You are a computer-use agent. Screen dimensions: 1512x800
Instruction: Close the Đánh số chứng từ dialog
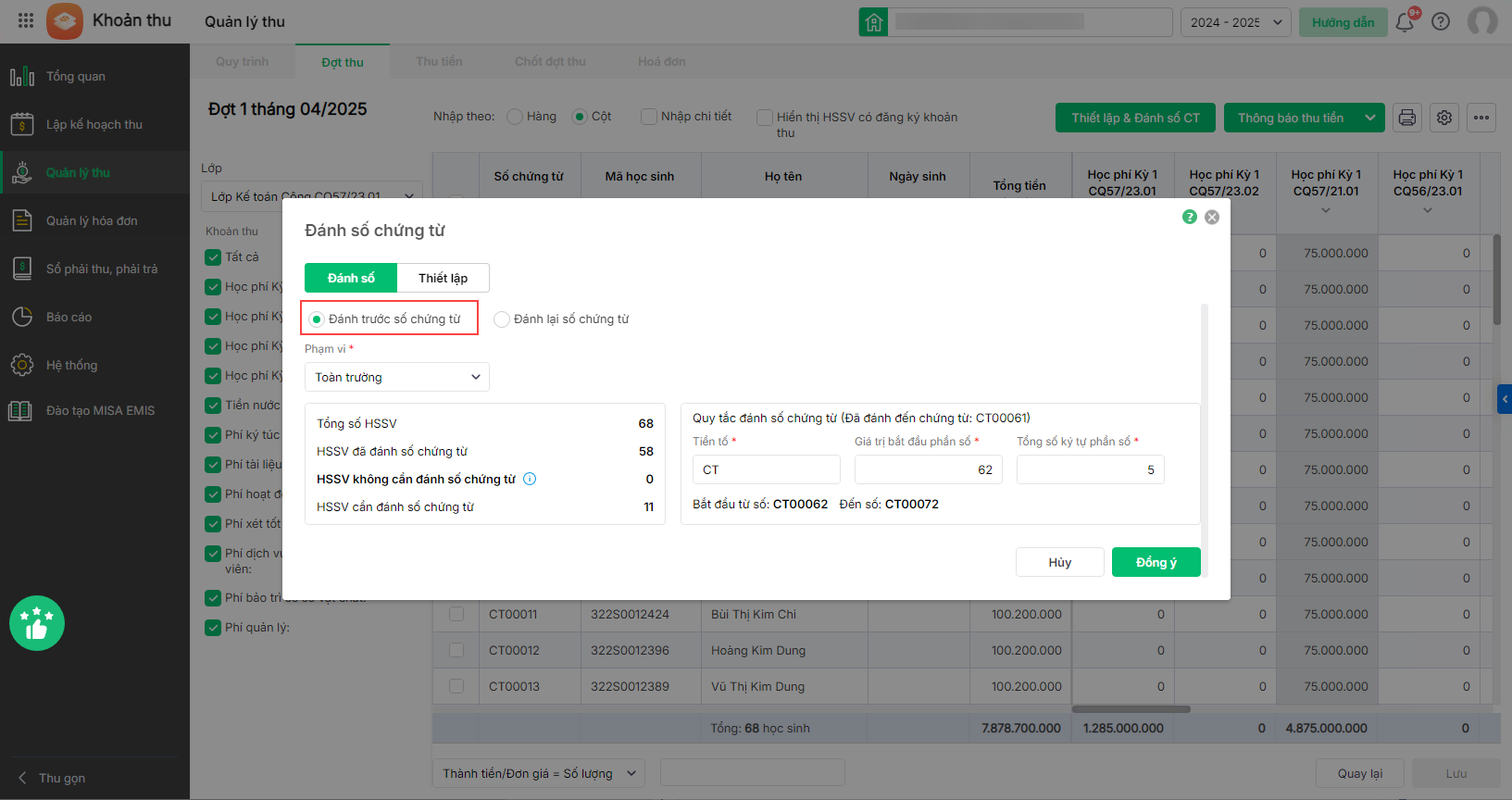click(1212, 217)
